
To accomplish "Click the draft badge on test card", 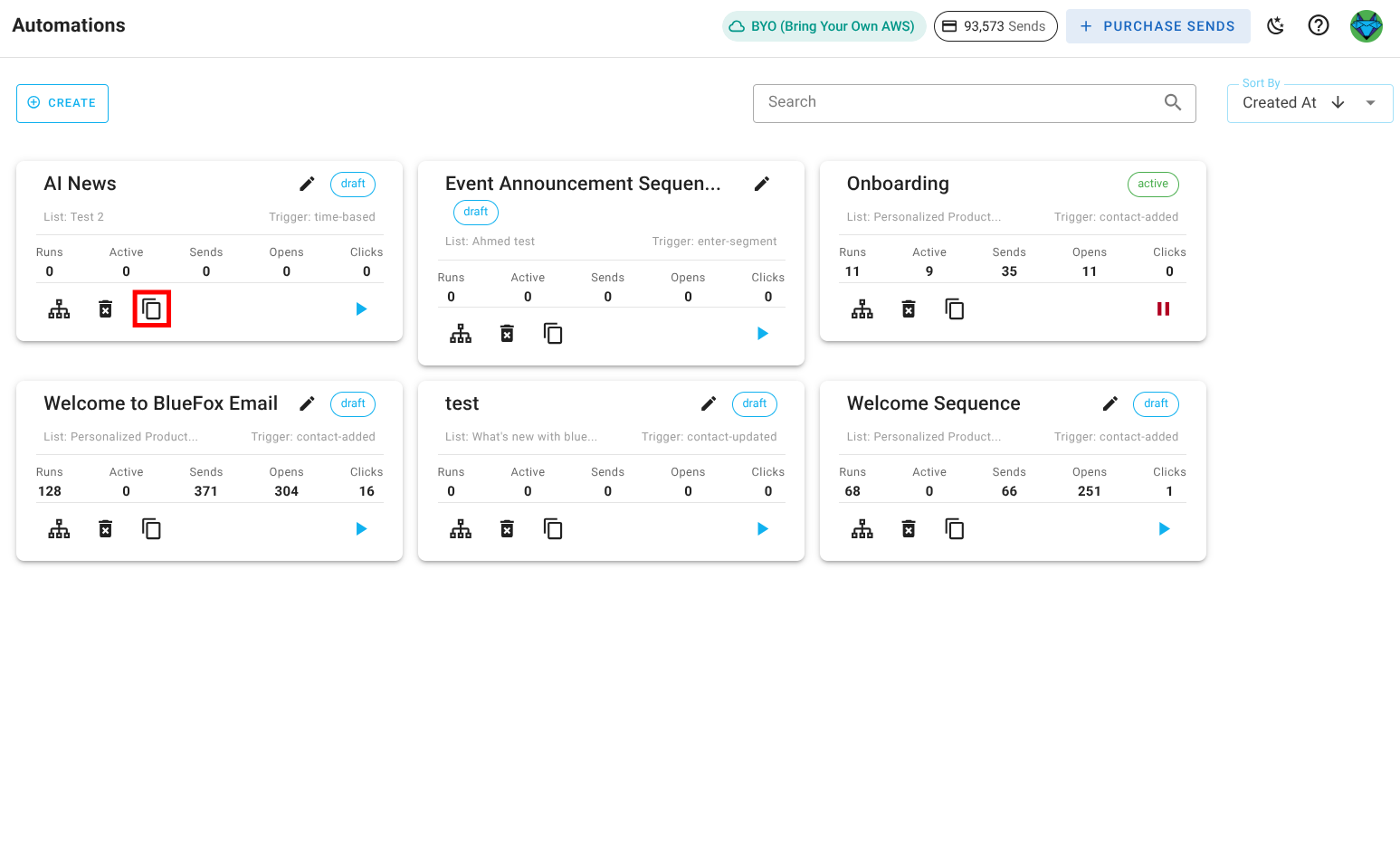I will pyautogui.click(x=755, y=403).
